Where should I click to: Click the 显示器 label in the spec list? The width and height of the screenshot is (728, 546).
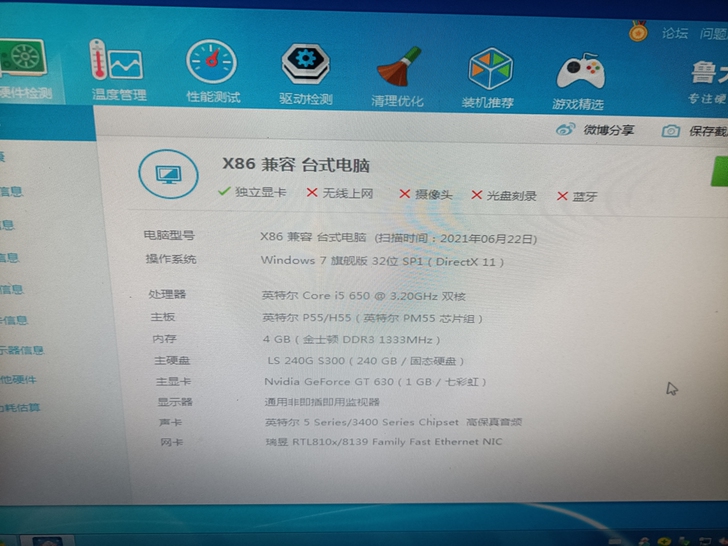pos(175,402)
